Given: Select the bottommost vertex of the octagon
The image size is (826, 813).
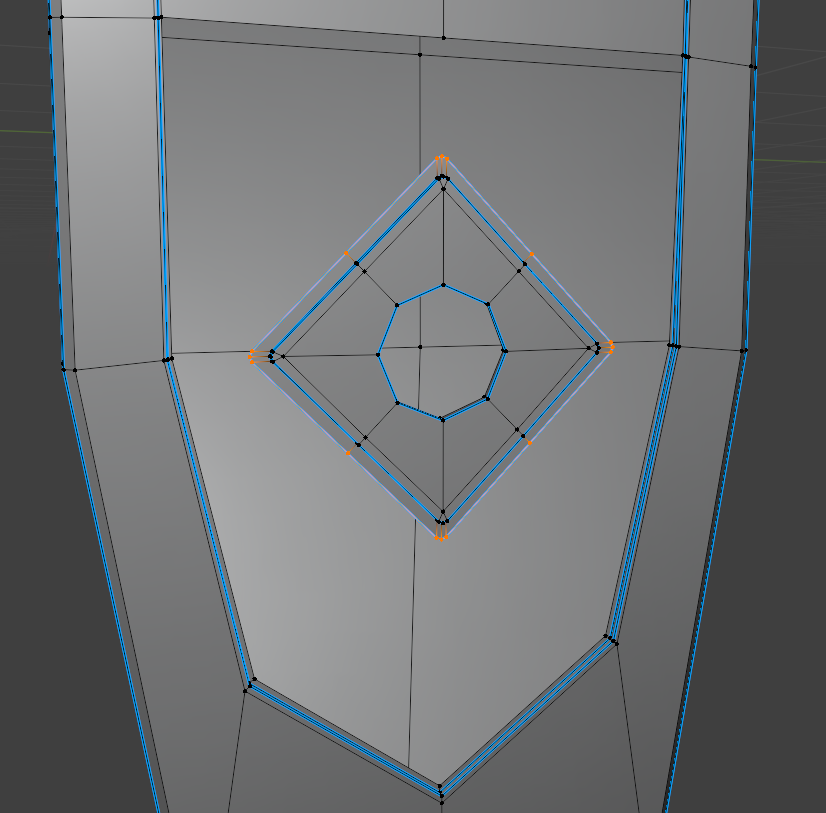Looking at the screenshot, I should pyautogui.click(x=442, y=420).
